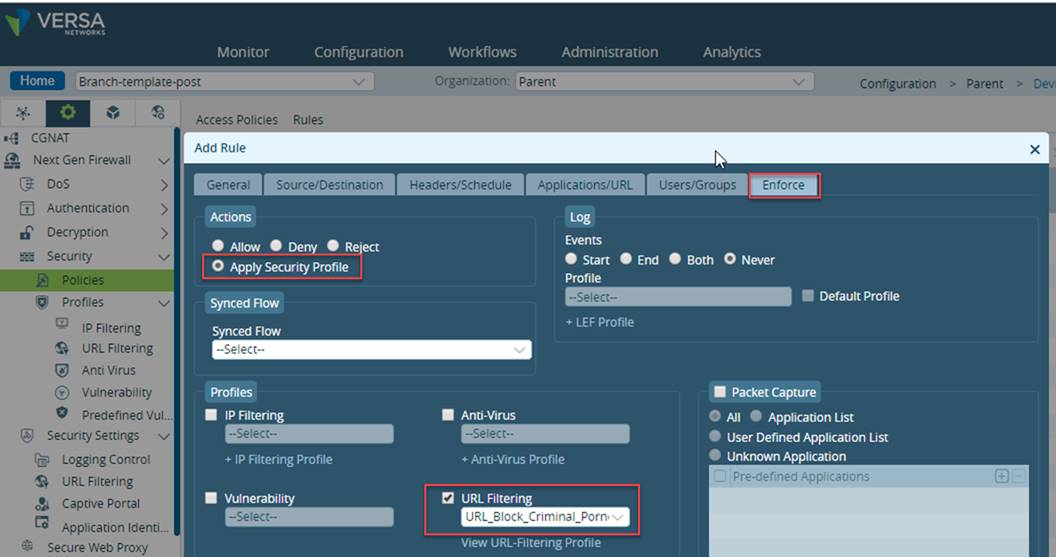Click URL Filtering icon under Security Settings
Viewport: 1056px width, 557px height.
pyautogui.click(x=42, y=482)
